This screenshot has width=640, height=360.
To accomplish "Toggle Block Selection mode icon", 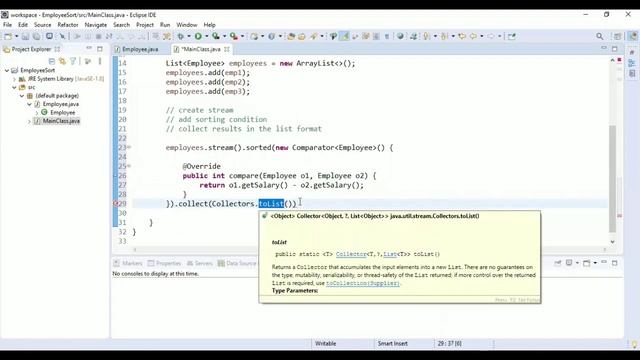I will 376,36.
